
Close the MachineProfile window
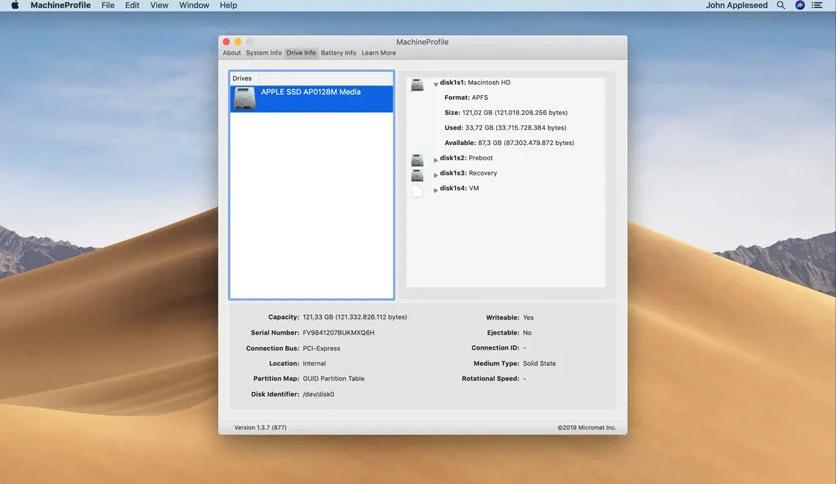[x=226, y=42]
